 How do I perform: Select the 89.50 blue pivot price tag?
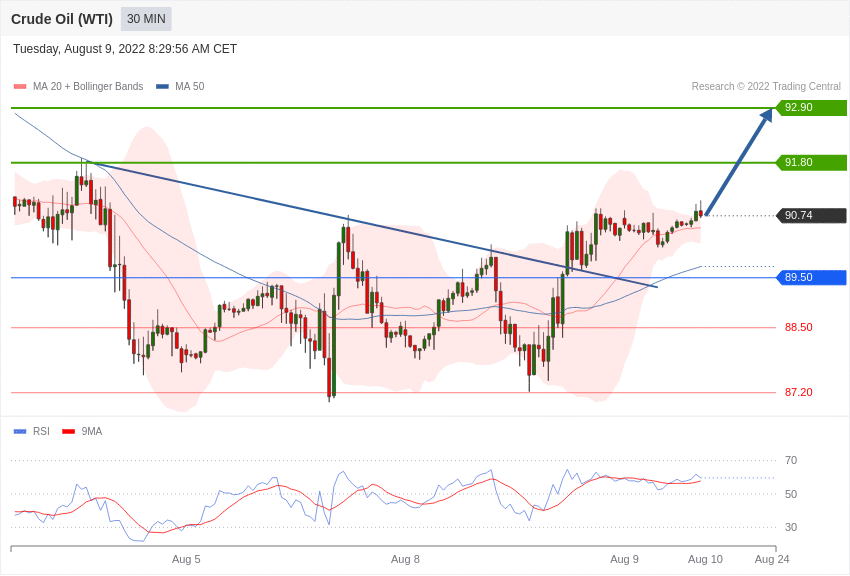point(811,278)
